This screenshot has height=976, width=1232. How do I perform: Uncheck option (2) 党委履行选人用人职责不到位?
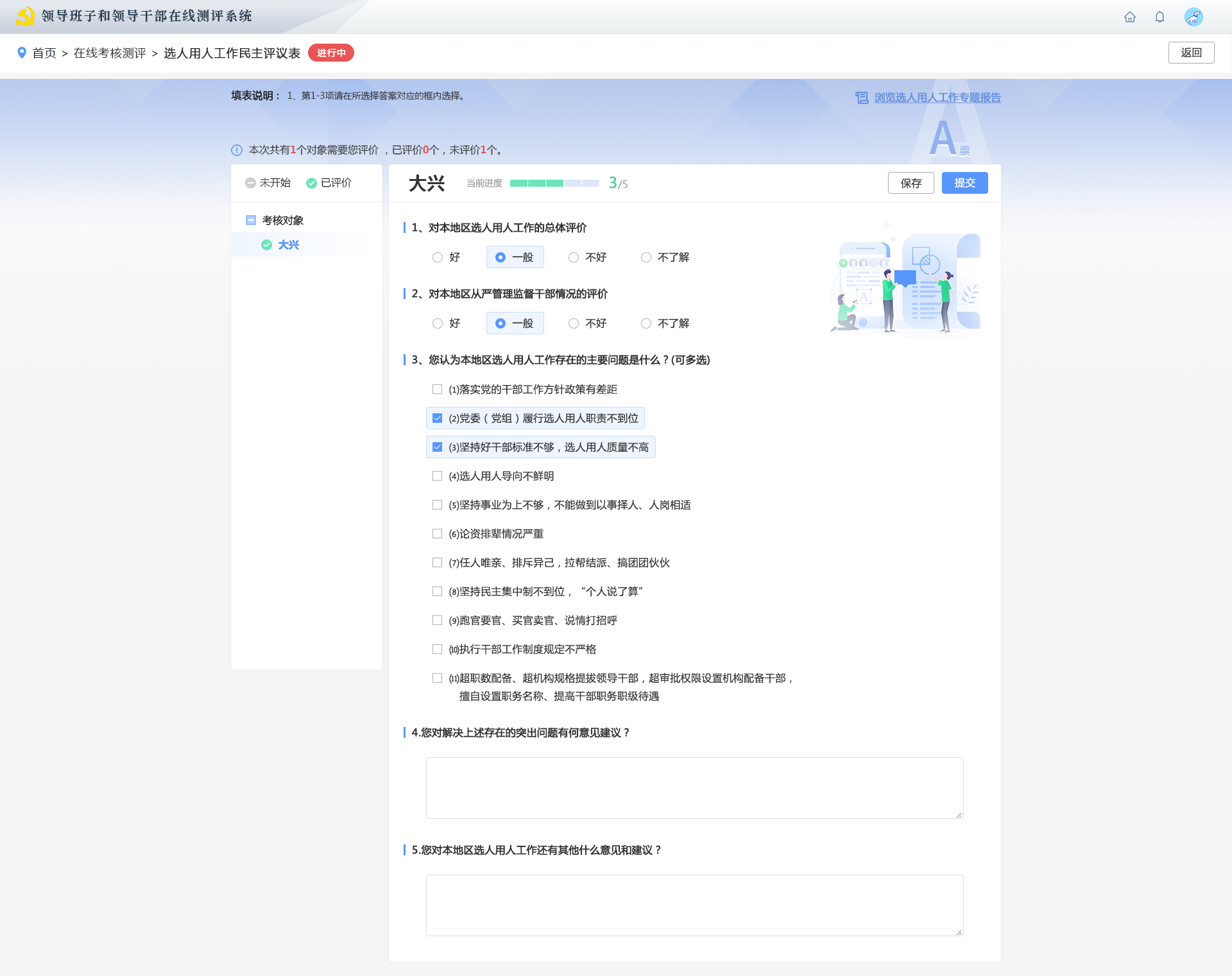pos(437,418)
